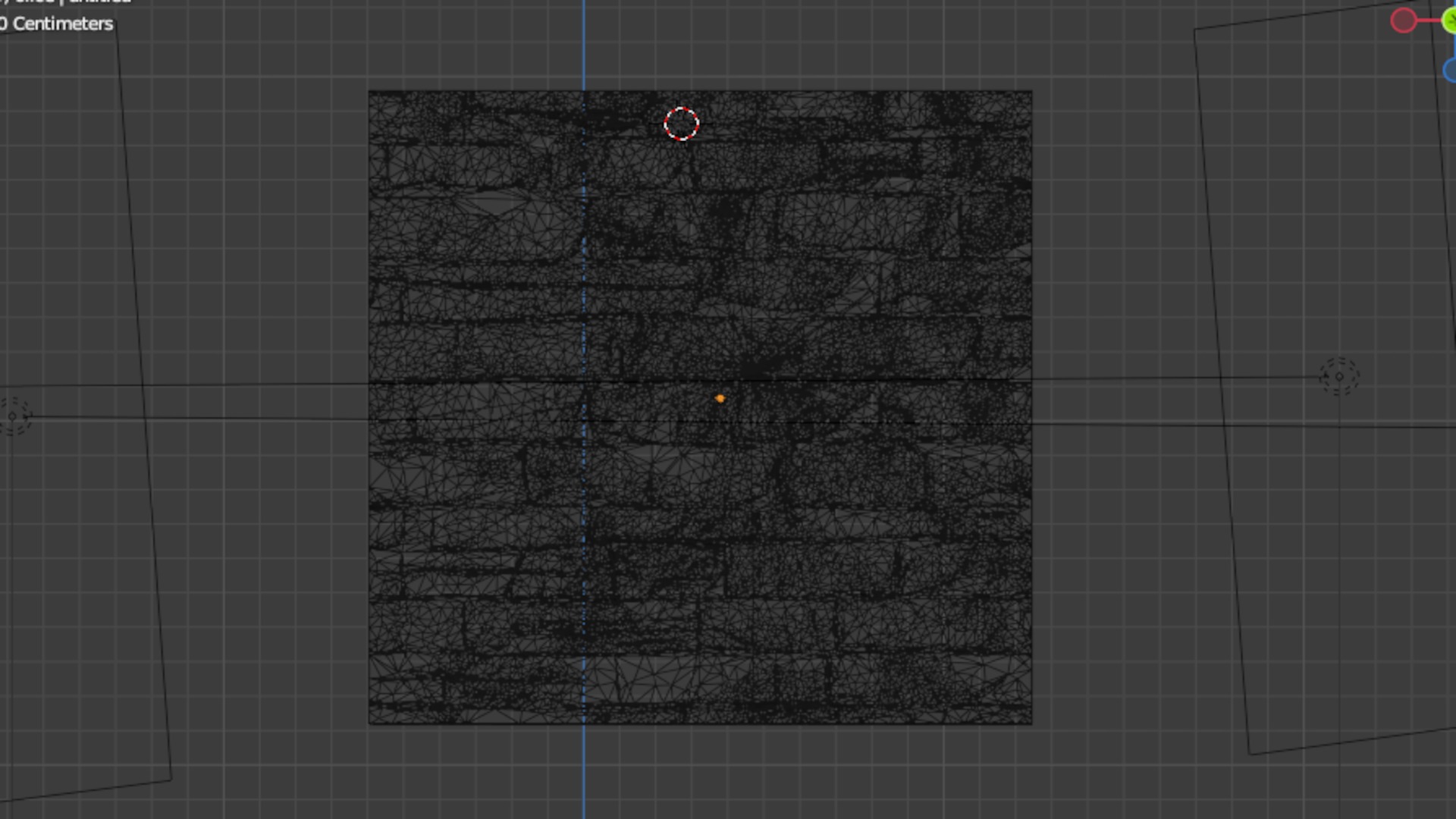The image size is (1456, 819).
Task: Click the blue Z axis gizmo circle
Action: (x=1450, y=71)
